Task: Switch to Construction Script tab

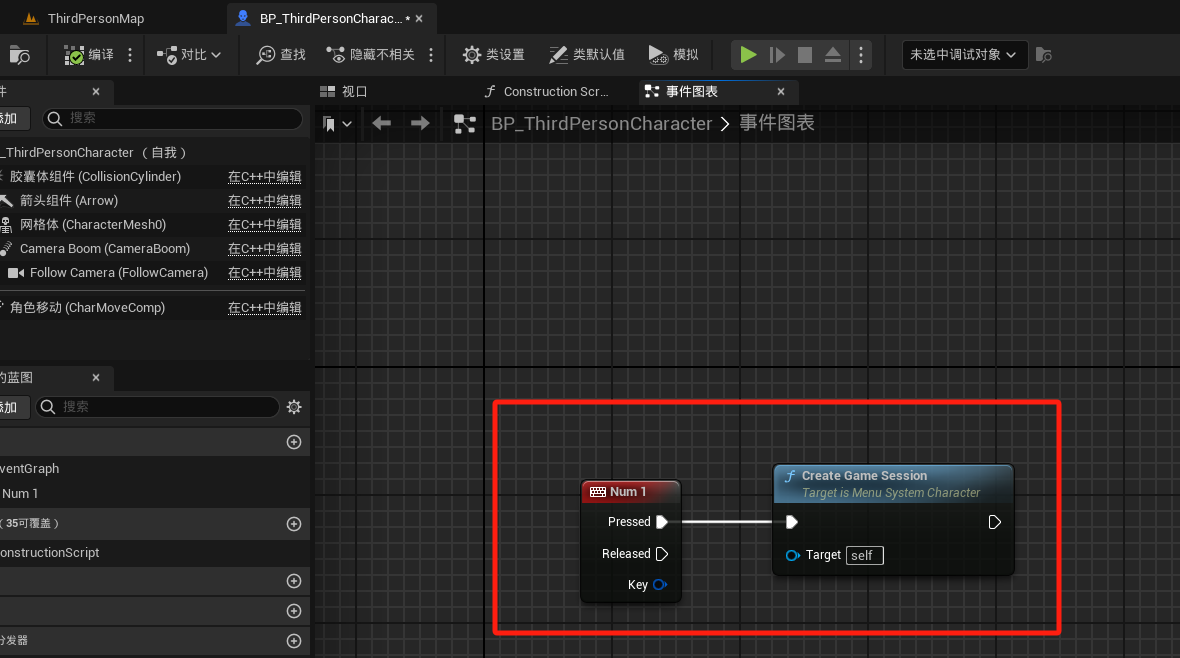Action: (546, 92)
